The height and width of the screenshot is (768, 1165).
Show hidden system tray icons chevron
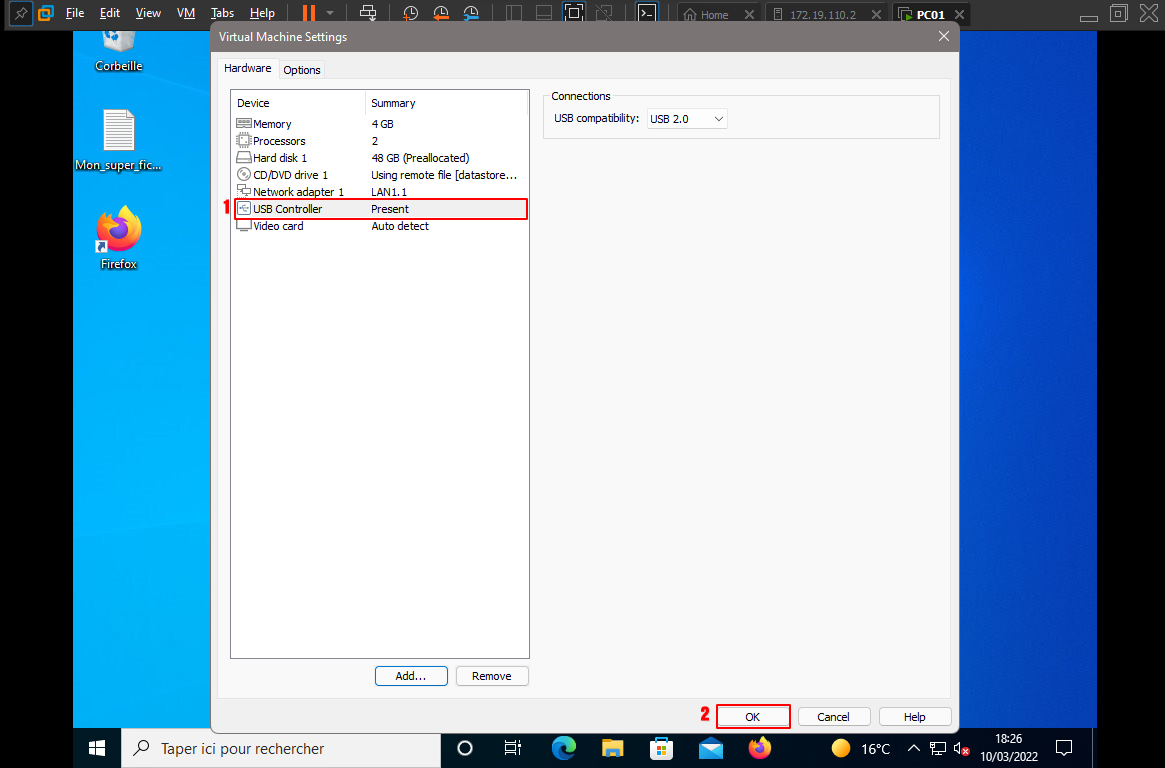[x=913, y=748]
